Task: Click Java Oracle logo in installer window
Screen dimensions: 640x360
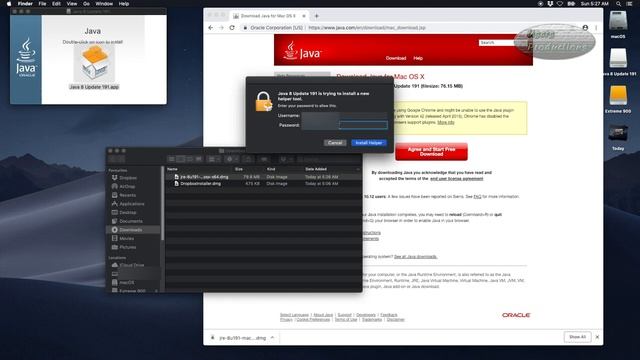Action: coord(26,57)
